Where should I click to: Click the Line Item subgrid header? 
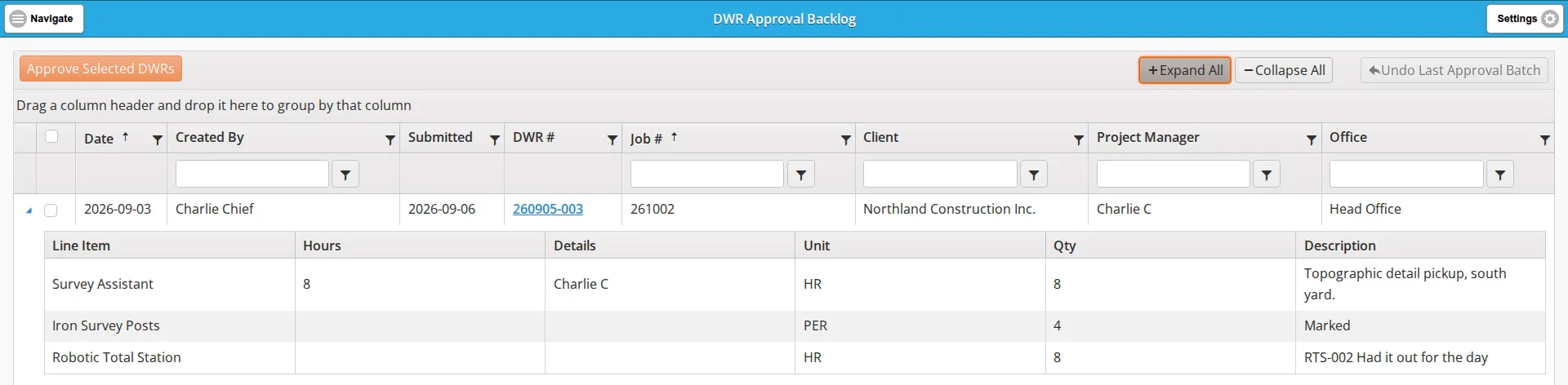[170, 246]
